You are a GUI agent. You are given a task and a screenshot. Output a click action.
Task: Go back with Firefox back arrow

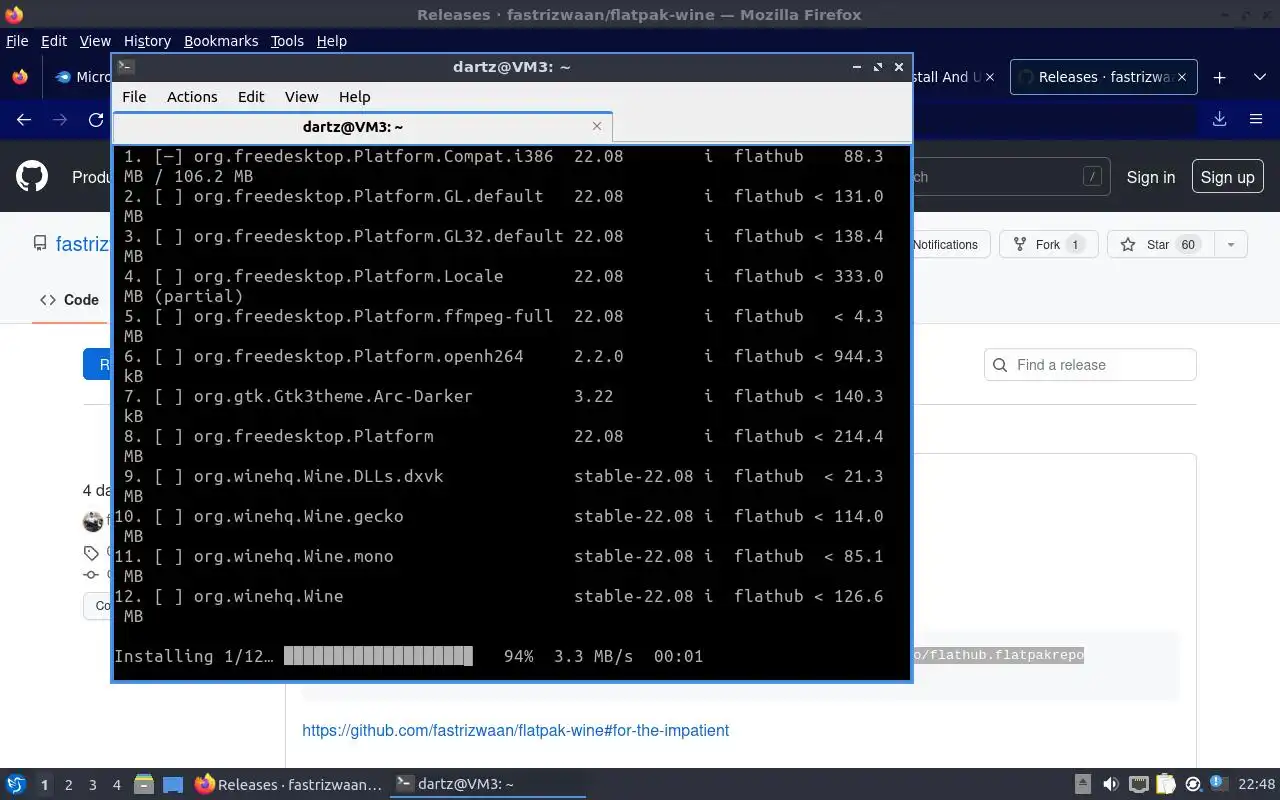tap(24, 119)
